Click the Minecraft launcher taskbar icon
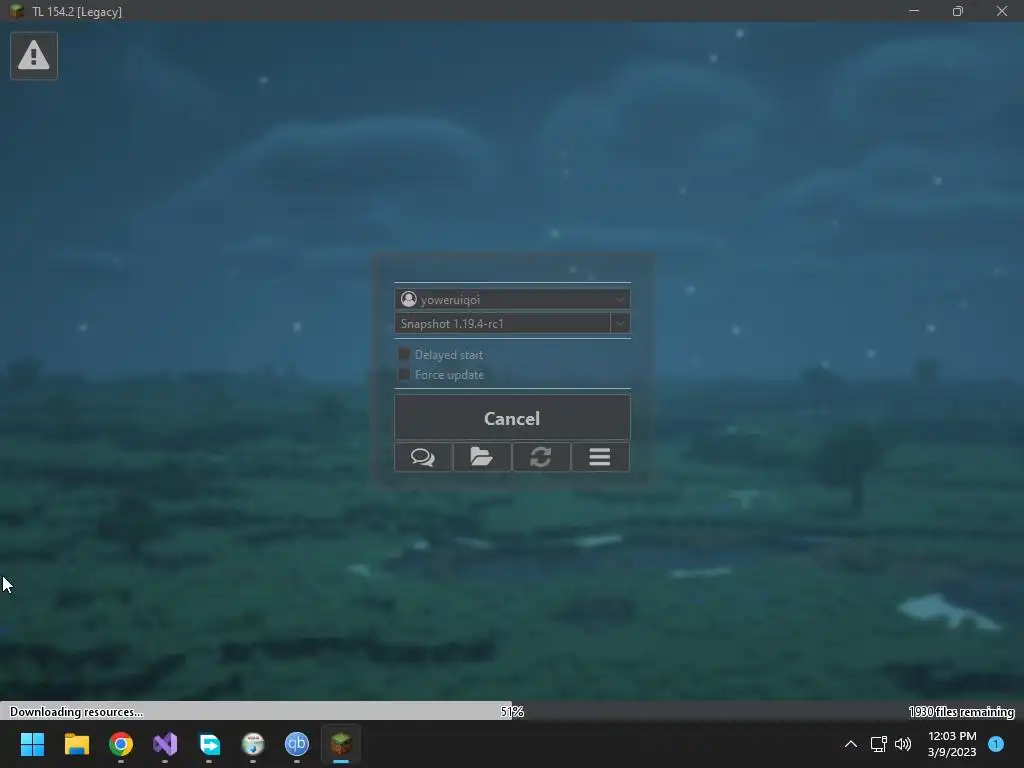 (341, 744)
